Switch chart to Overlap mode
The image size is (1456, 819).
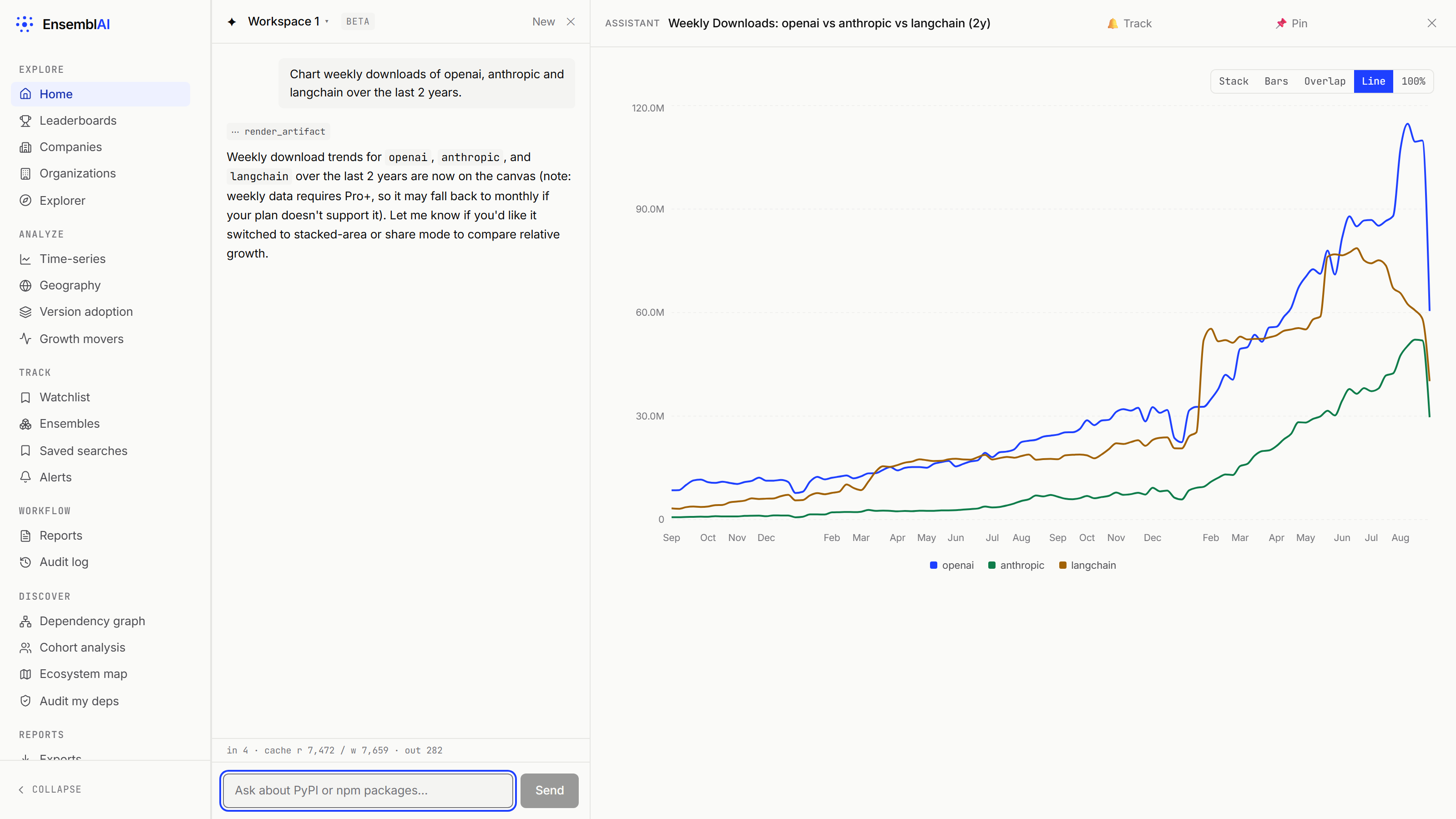click(1325, 81)
